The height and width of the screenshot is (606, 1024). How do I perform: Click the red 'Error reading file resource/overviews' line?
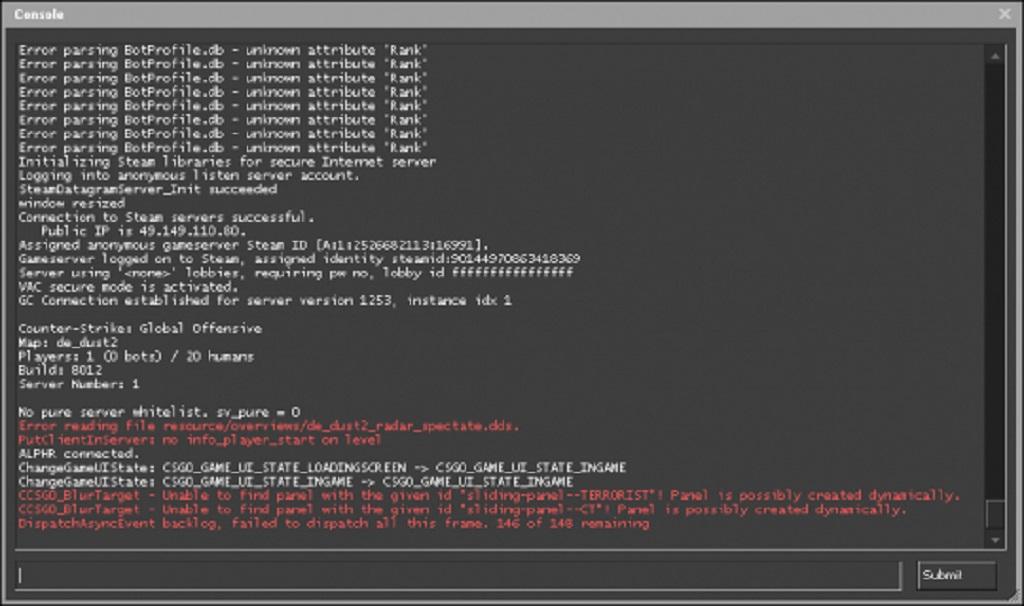tap(268, 426)
